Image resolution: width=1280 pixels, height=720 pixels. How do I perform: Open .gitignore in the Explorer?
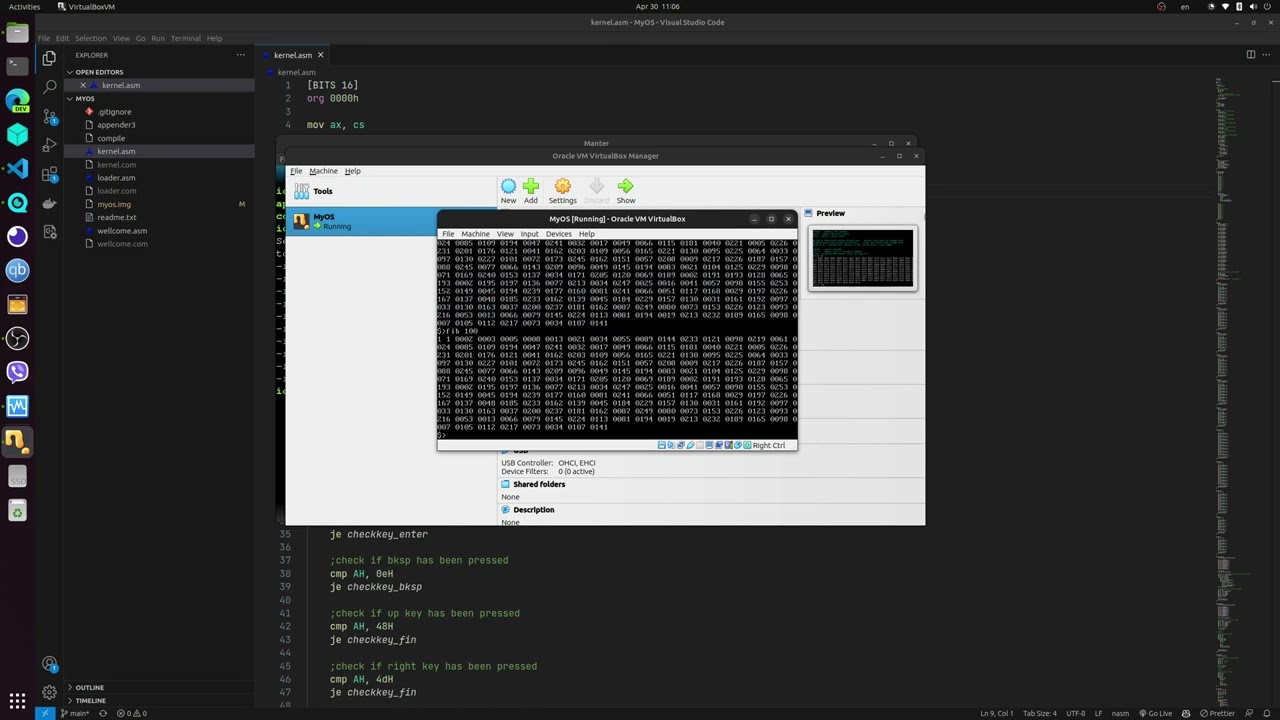coord(114,112)
